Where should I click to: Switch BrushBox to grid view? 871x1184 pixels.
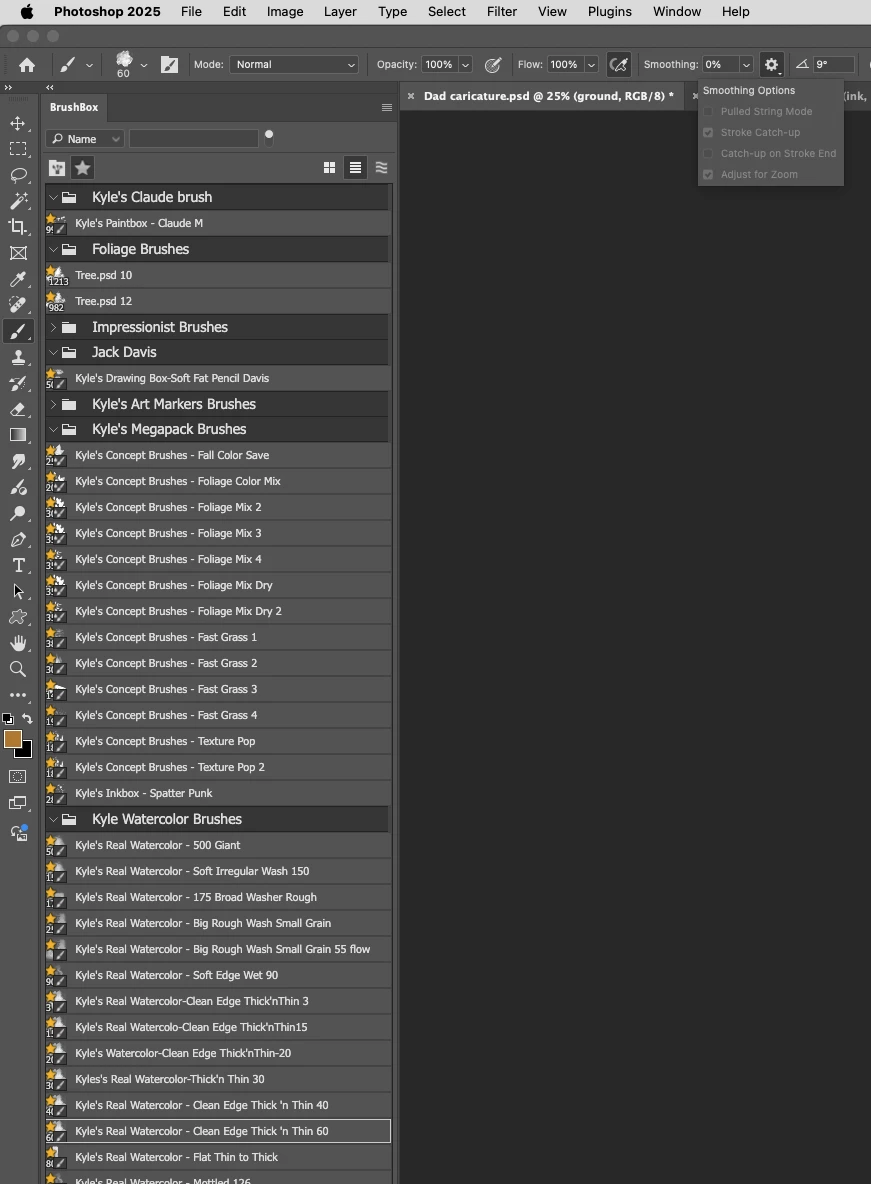click(329, 168)
